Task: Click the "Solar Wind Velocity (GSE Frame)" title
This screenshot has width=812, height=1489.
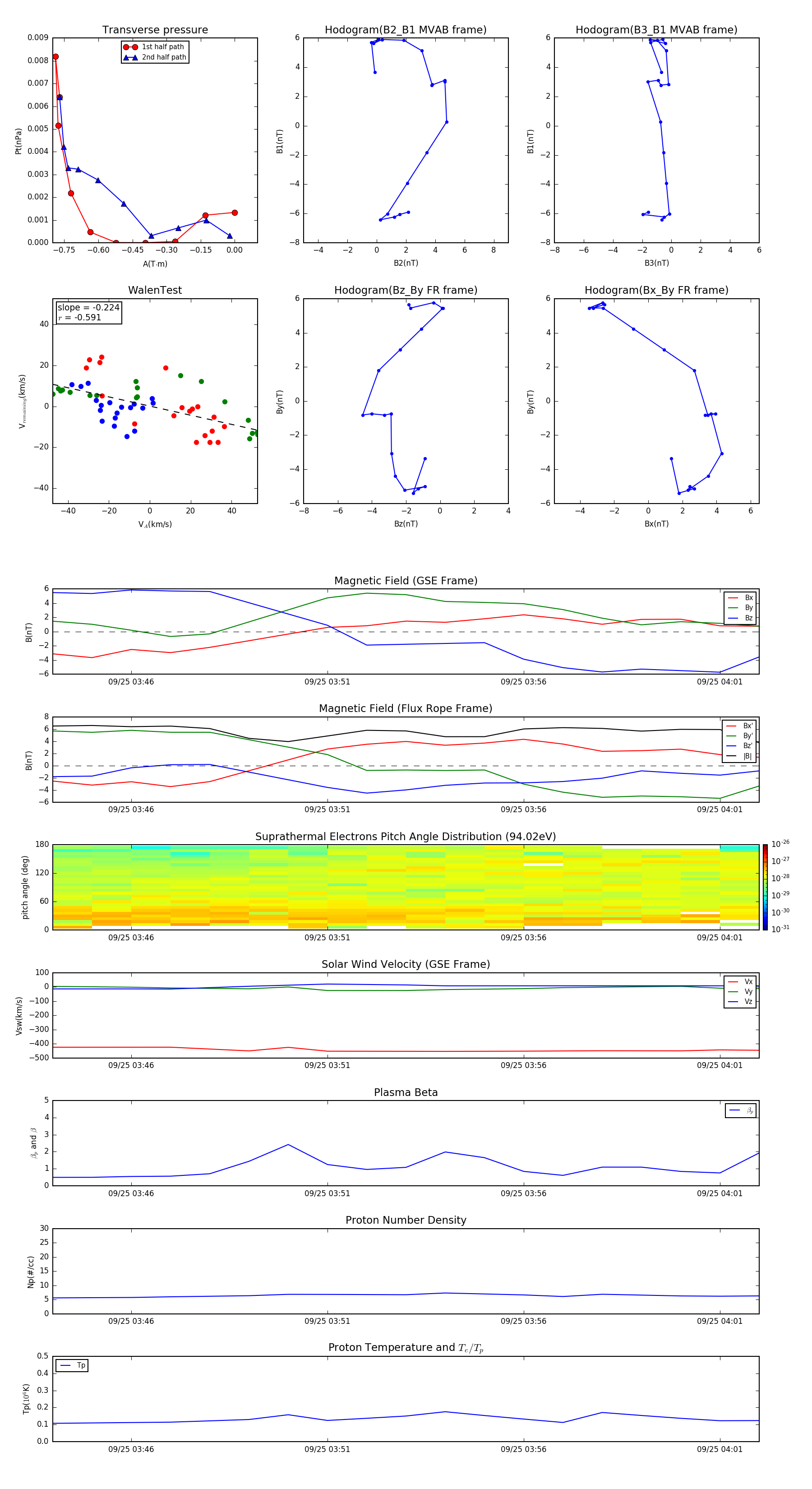Action: coord(406,964)
